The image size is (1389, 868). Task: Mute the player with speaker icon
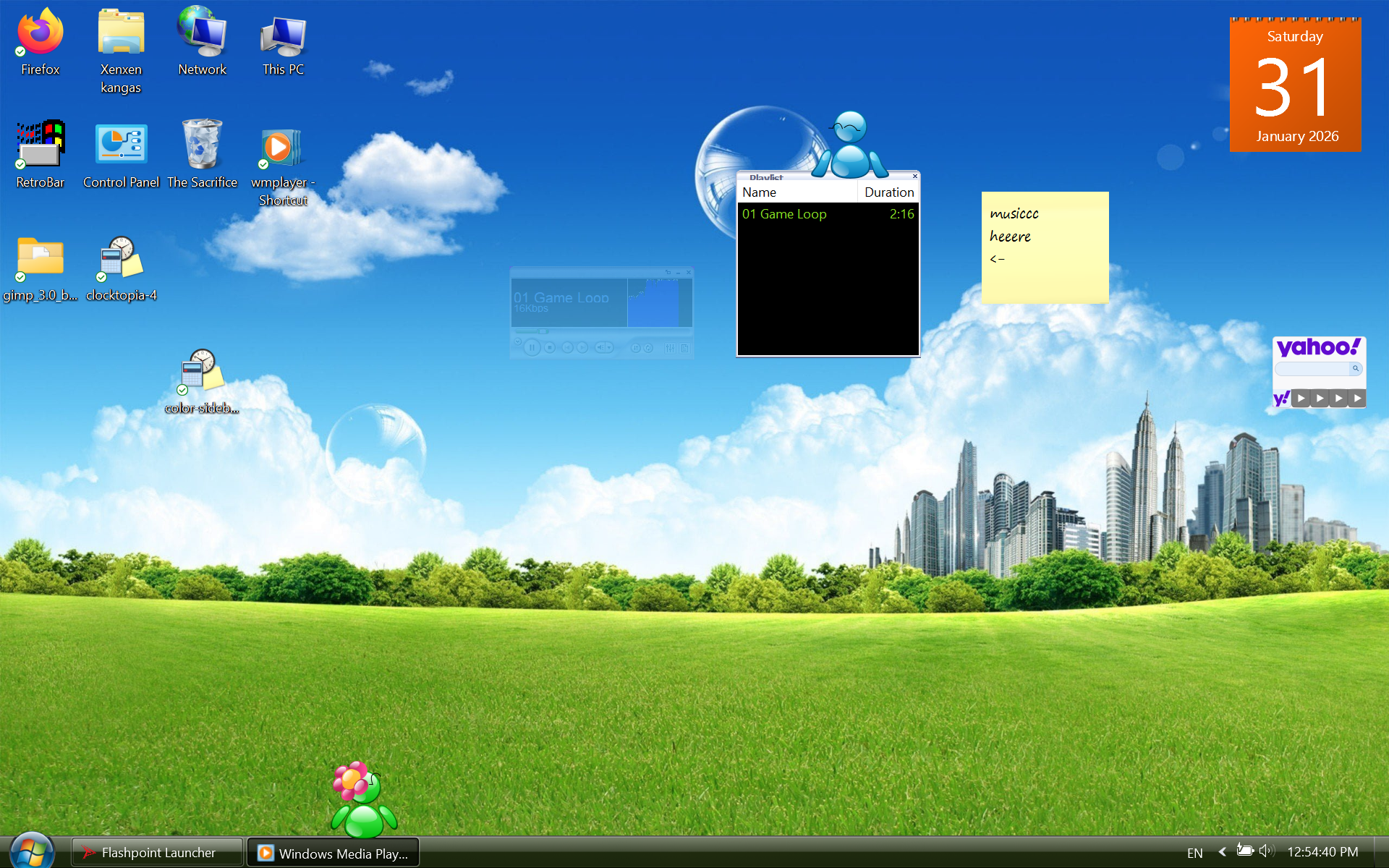600,348
